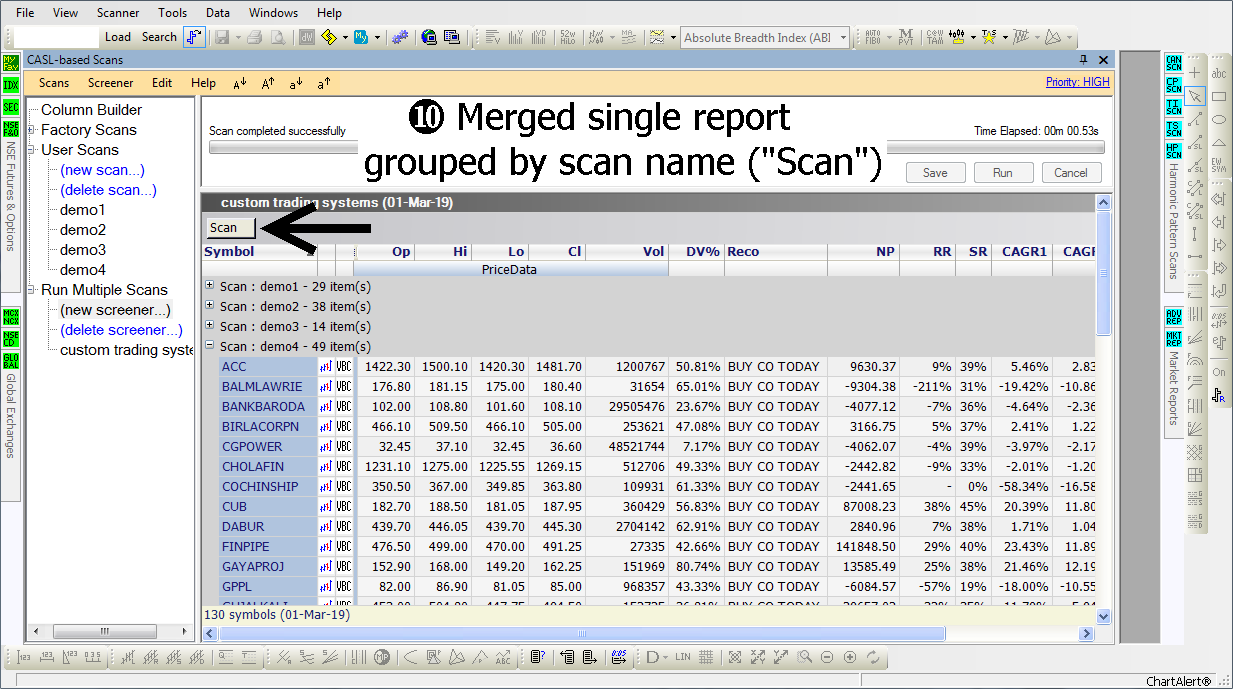The image size is (1233, 689).
Task: Click the zoom out minus icon bottom toolbar
Action: (x=827, y=657)
